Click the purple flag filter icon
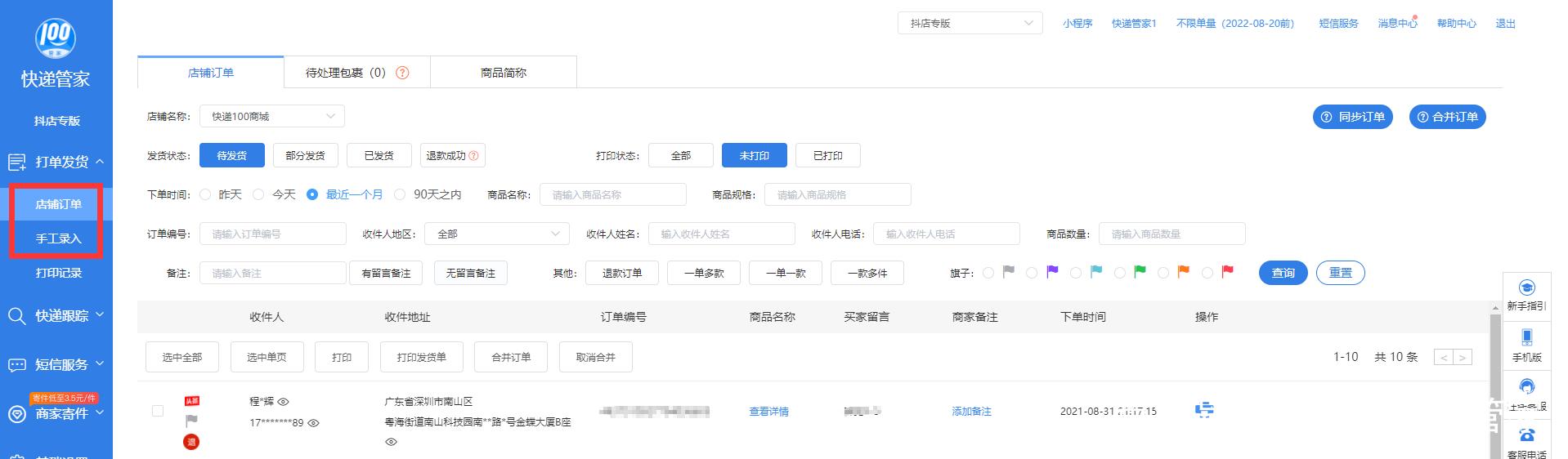 1052,271
